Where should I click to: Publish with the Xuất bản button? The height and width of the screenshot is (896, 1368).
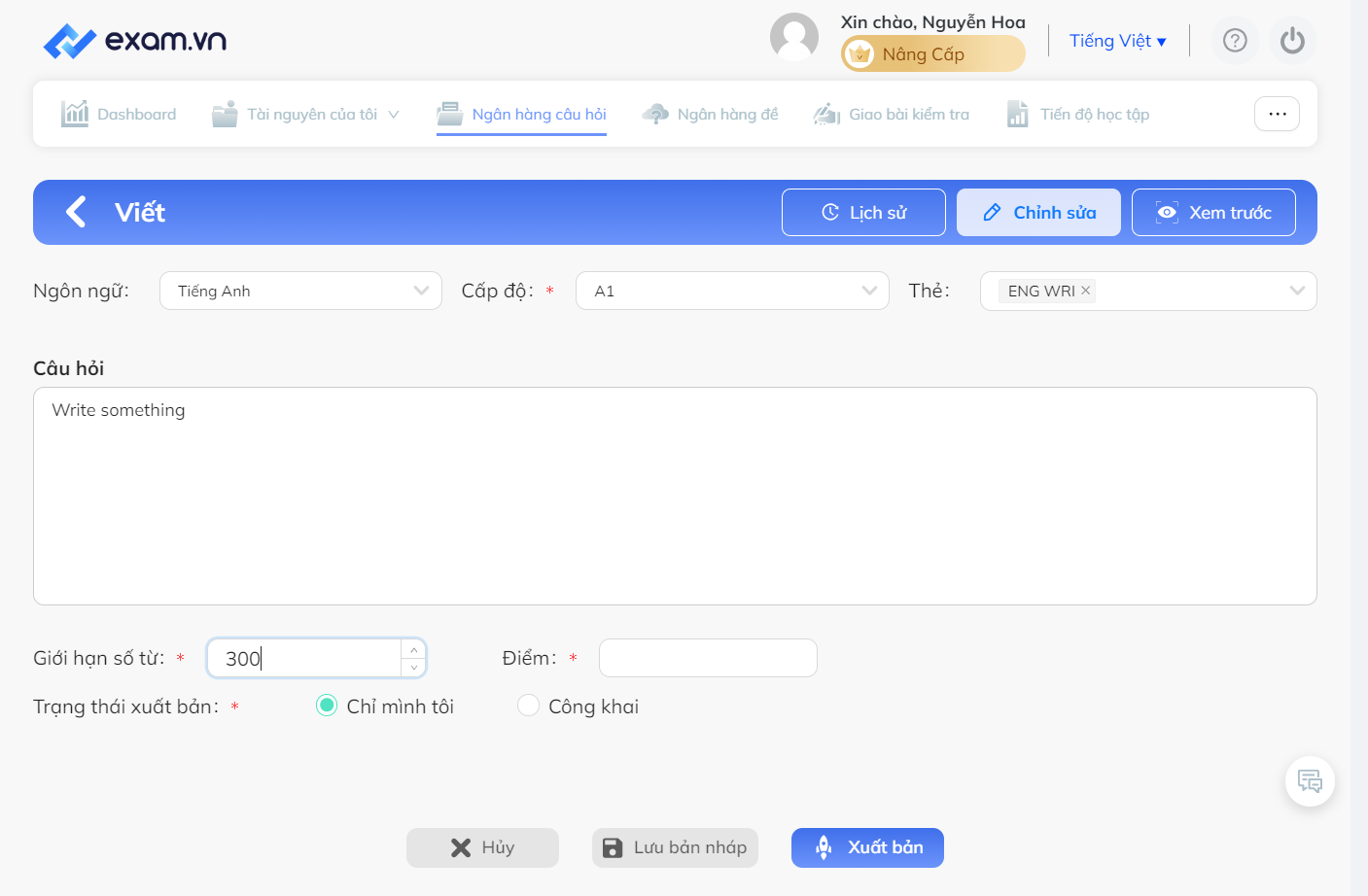click(x=867, y=847)
